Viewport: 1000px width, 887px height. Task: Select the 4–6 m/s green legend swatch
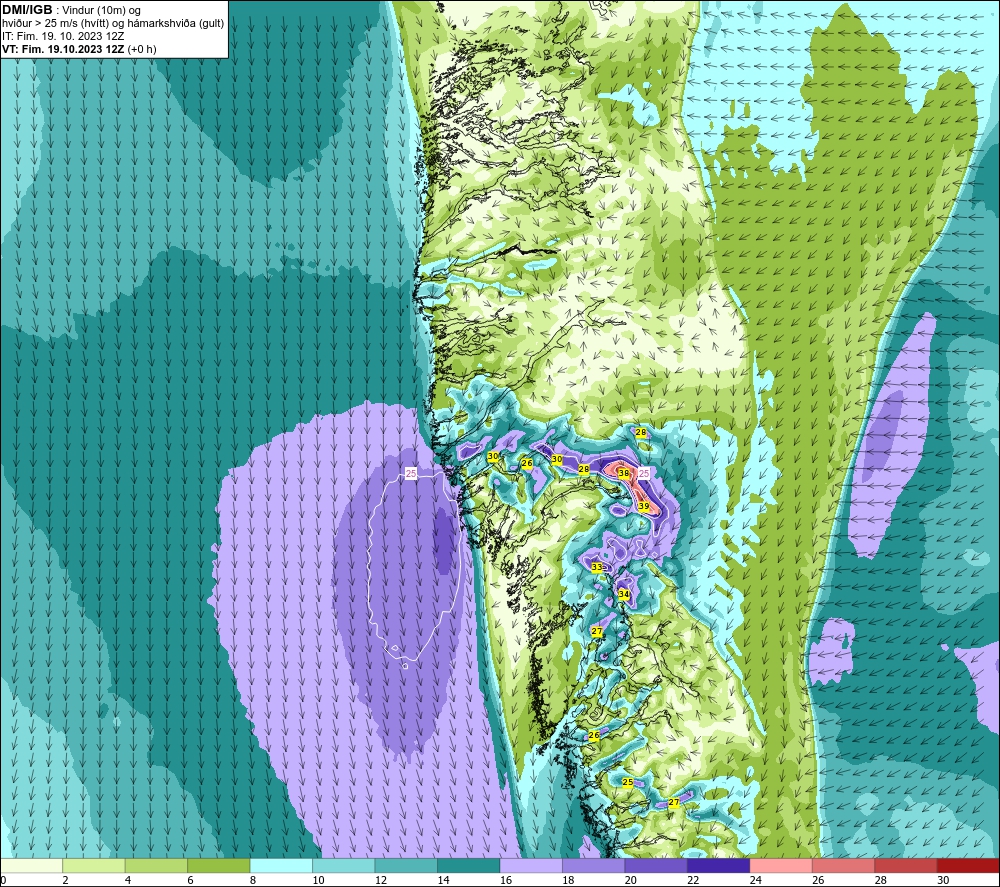click(156, 866)
